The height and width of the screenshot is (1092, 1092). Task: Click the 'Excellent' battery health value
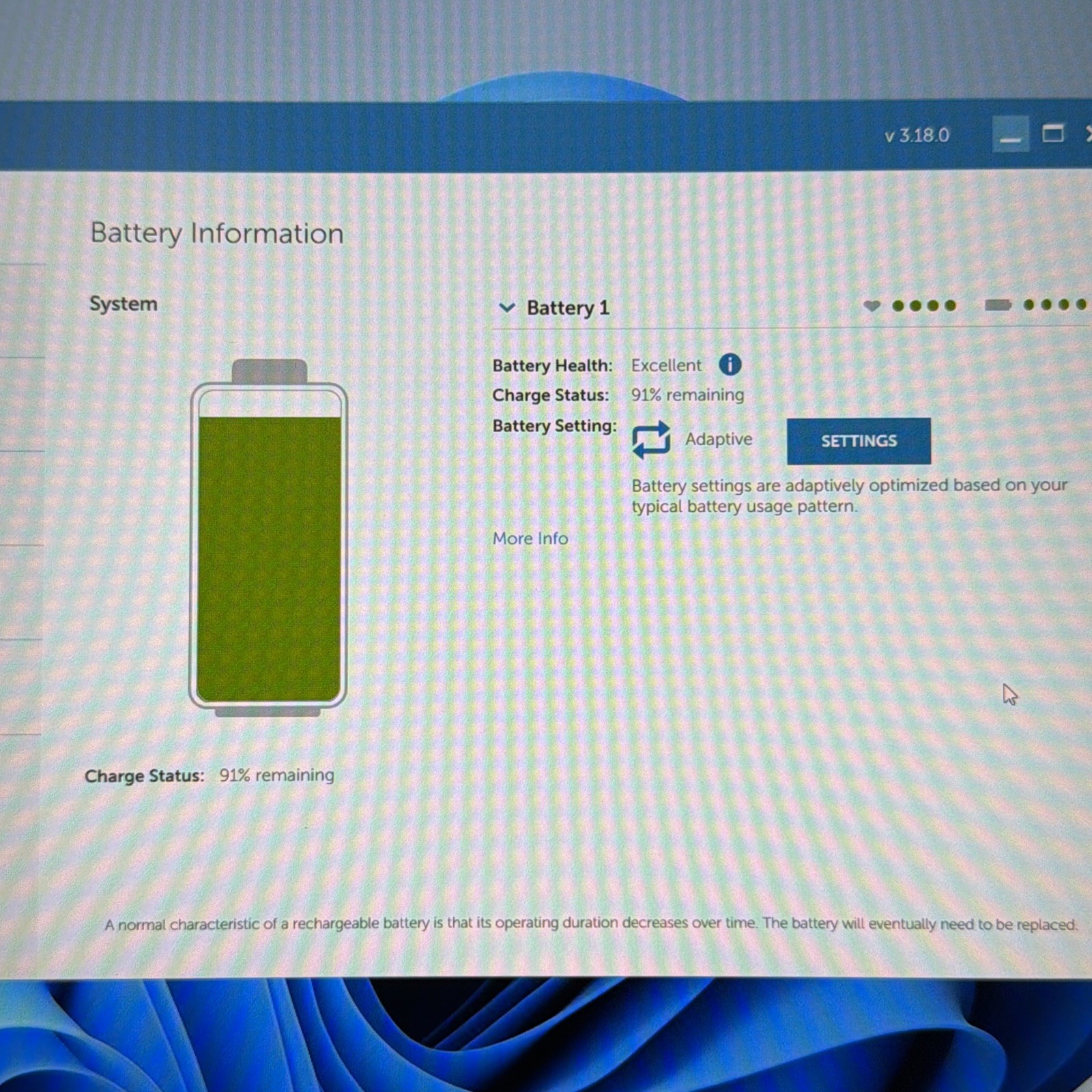pyautogui.click(x=666, y=366)
